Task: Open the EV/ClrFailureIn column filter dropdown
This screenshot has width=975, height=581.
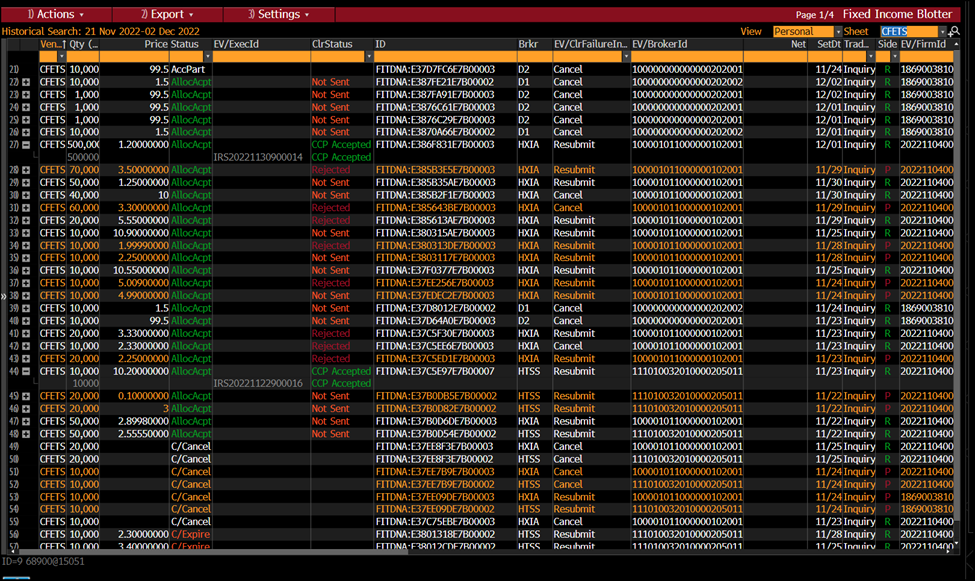Action: 626,57
